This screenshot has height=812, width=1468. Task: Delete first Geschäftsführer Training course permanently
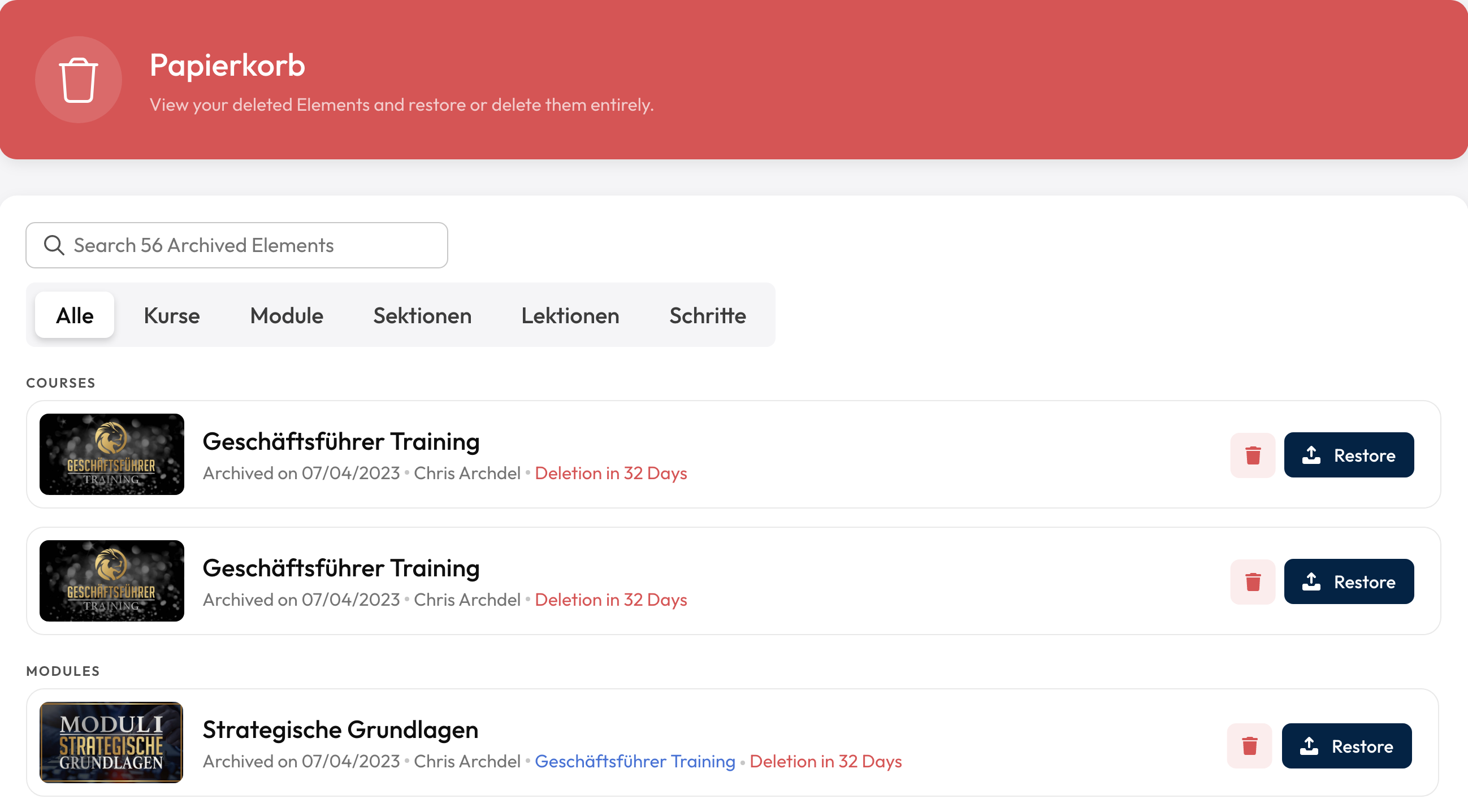pos(1252,455)
